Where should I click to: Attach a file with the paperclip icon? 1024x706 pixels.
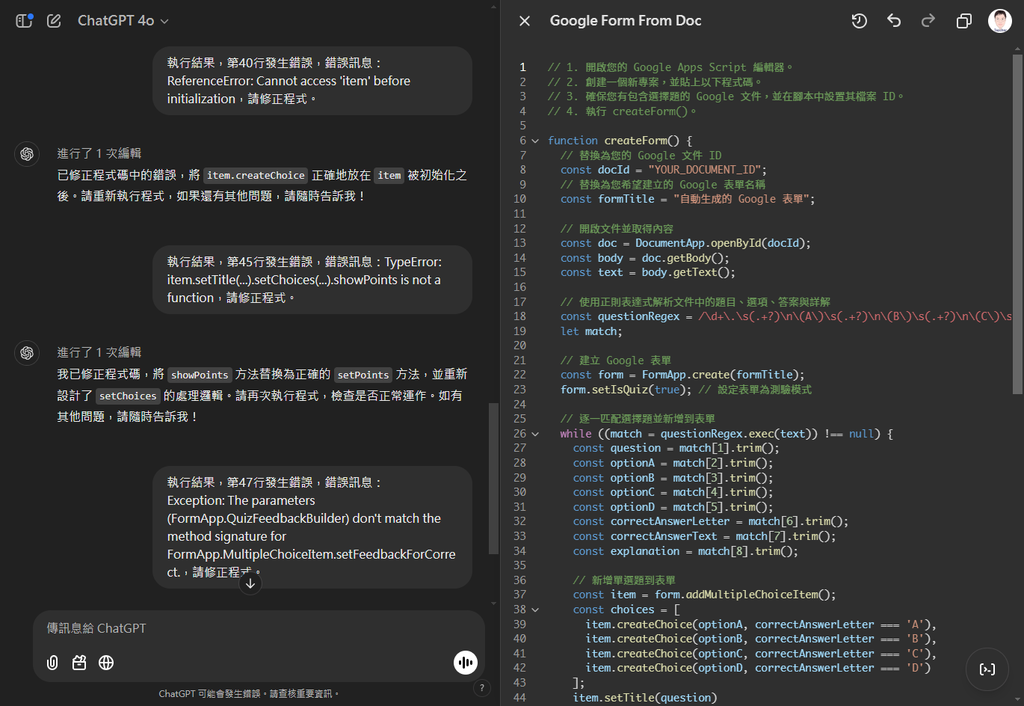52,662
